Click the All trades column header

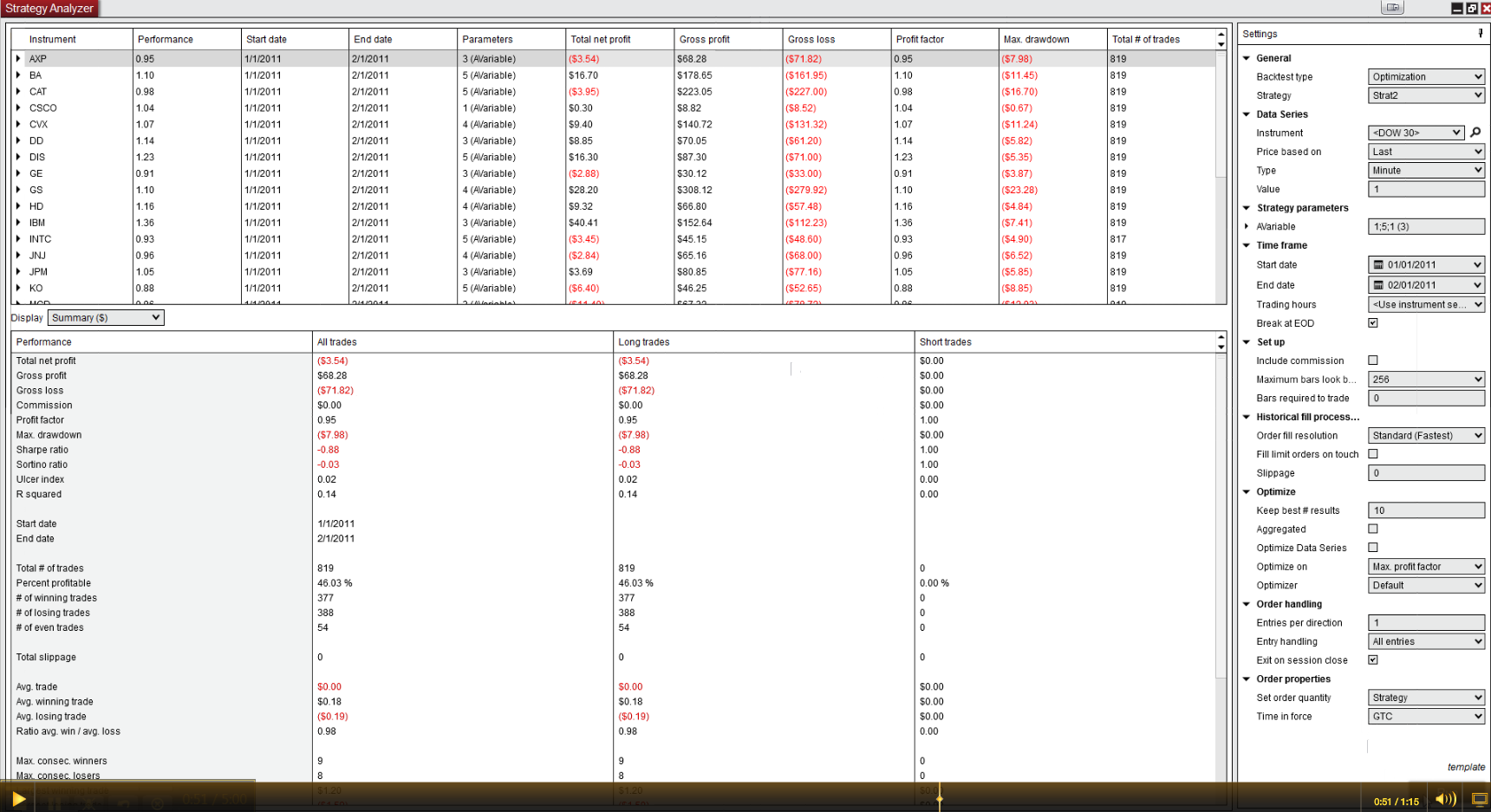[x=463, y=342]
